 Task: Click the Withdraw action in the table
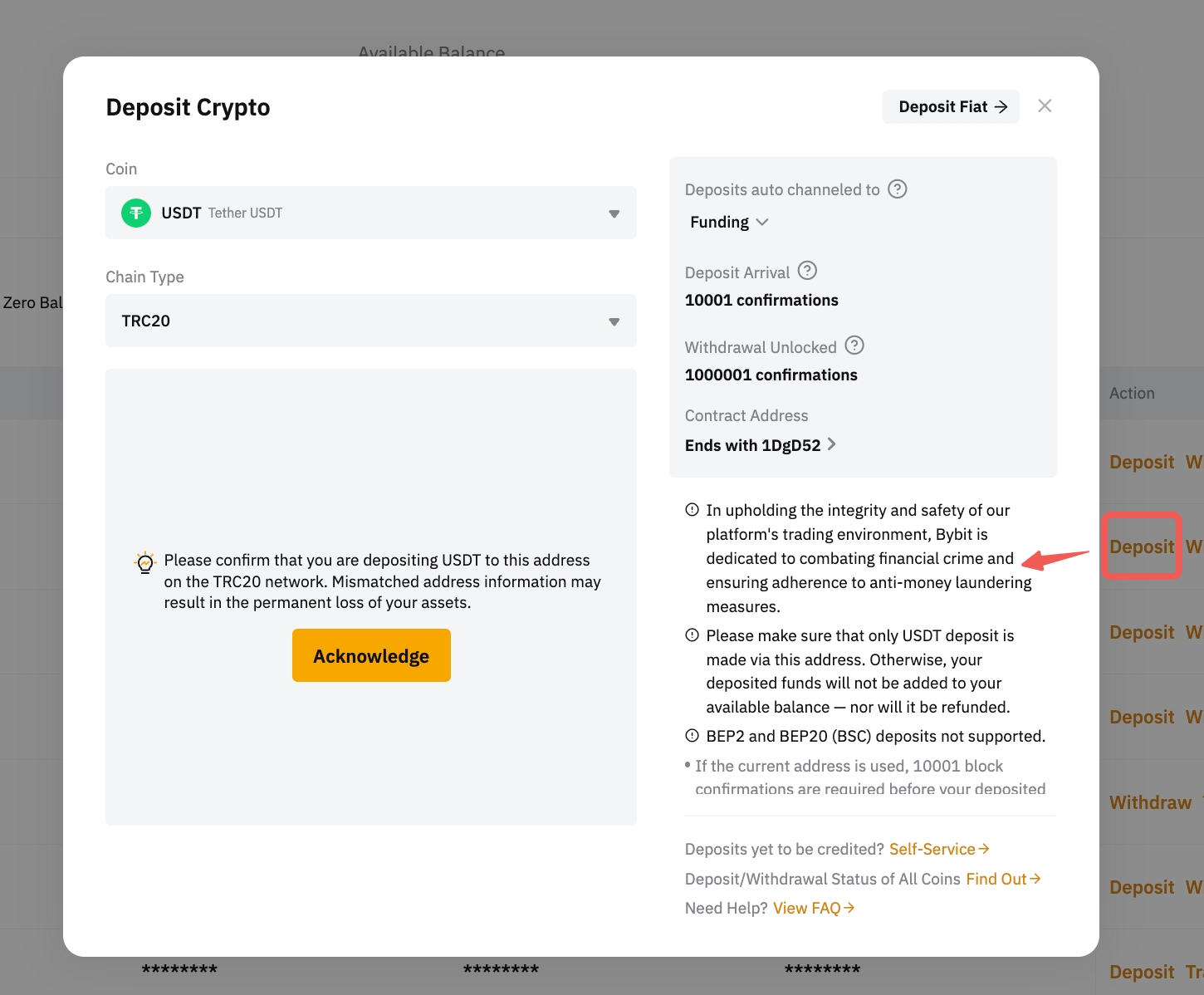pos(1150,802)
